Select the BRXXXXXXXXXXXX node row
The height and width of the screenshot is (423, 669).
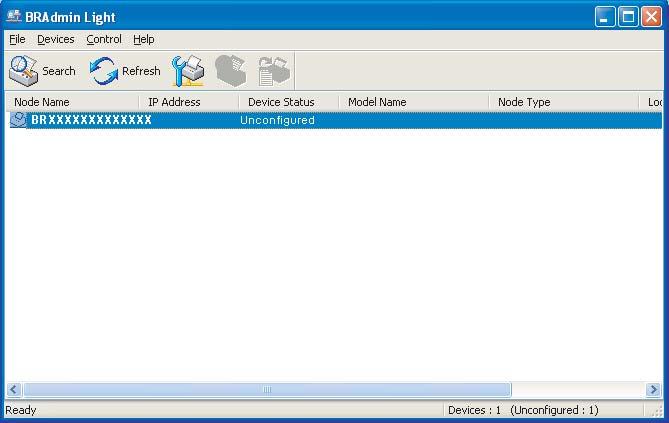(335, 120)
